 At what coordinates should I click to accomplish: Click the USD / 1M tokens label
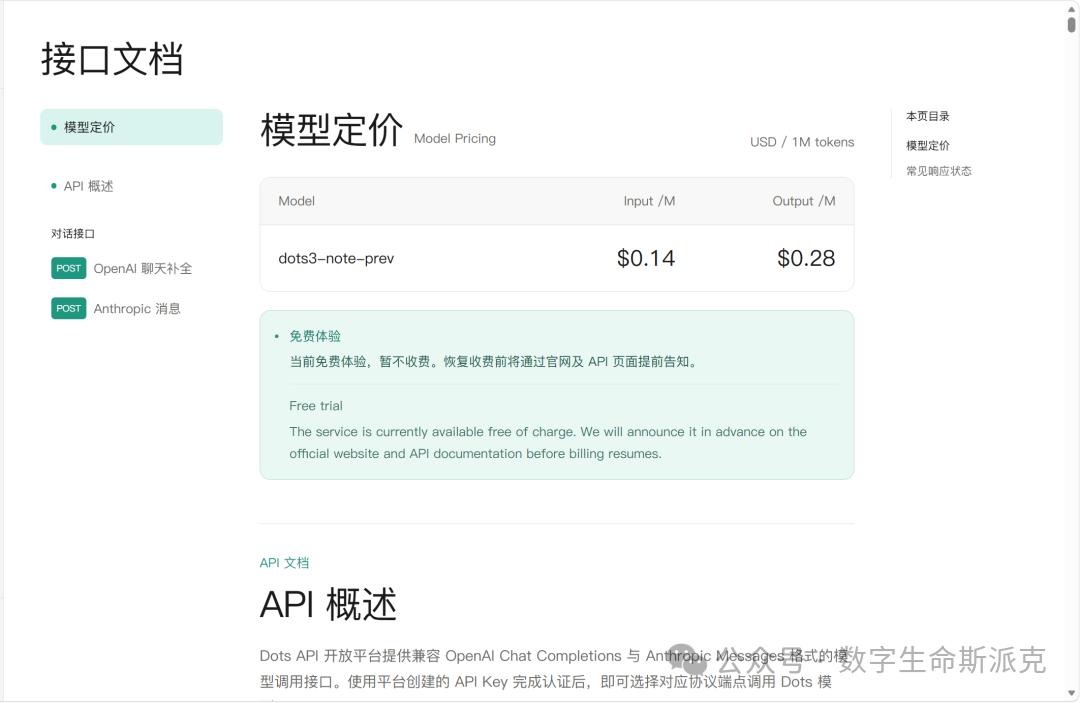click(x=802, y=142)
